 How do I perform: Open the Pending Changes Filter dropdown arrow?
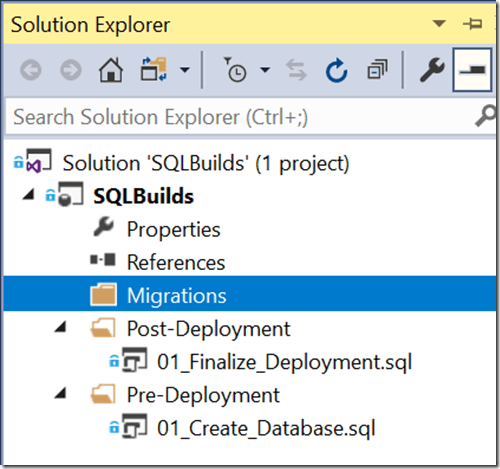click(265, 70)
